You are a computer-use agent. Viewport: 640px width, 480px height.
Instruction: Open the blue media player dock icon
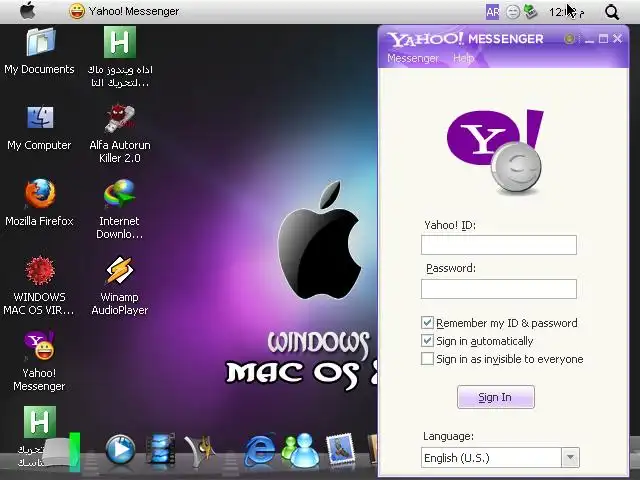[120, 450]
